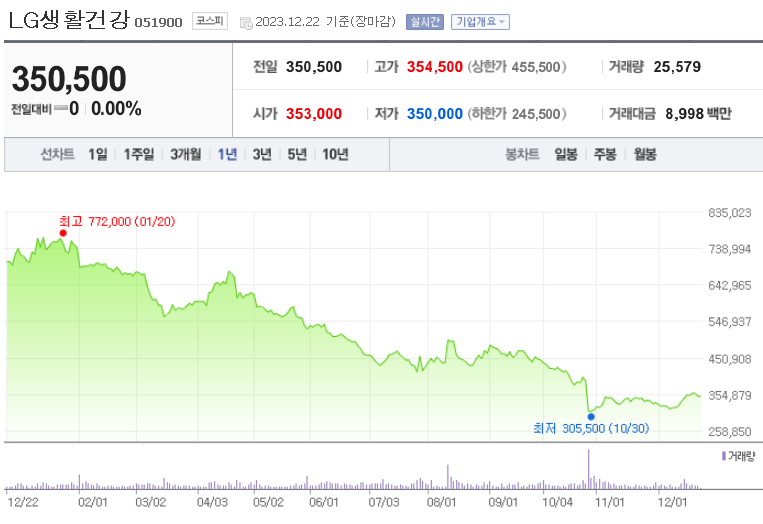Click the x-axis date 12/01
The image size is (763, 524).
pos(672,502)
